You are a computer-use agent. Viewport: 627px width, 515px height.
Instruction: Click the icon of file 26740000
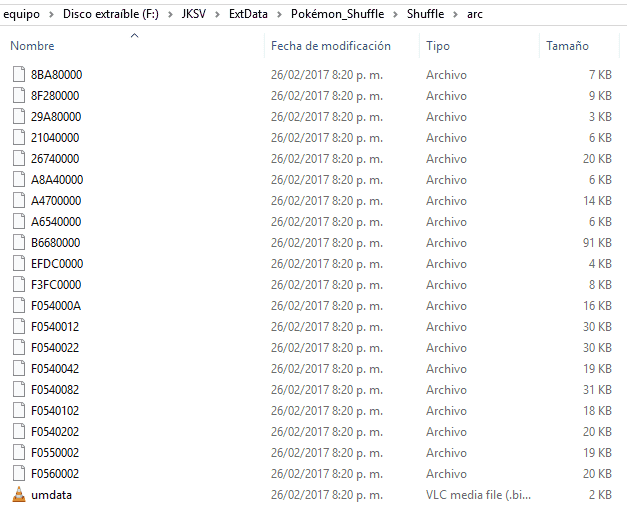click(x=19, y=158)
